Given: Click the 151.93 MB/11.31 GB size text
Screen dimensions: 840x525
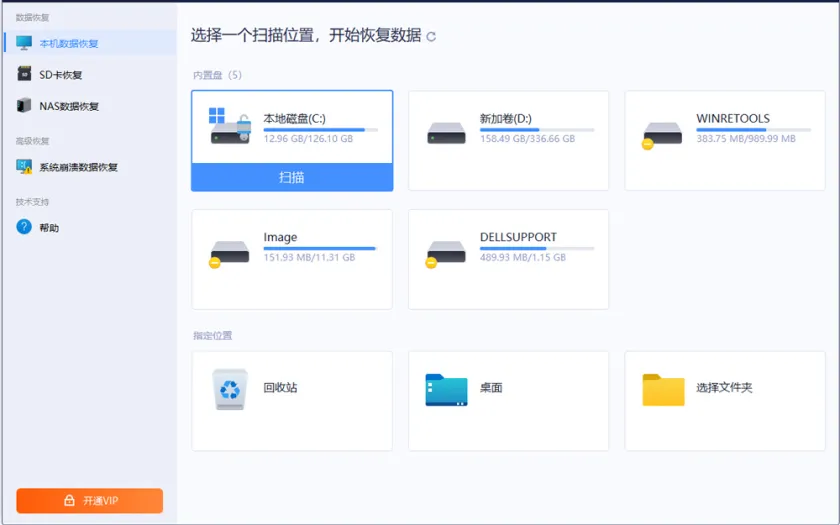Looking at the screenshot, I should coord(309,258).
